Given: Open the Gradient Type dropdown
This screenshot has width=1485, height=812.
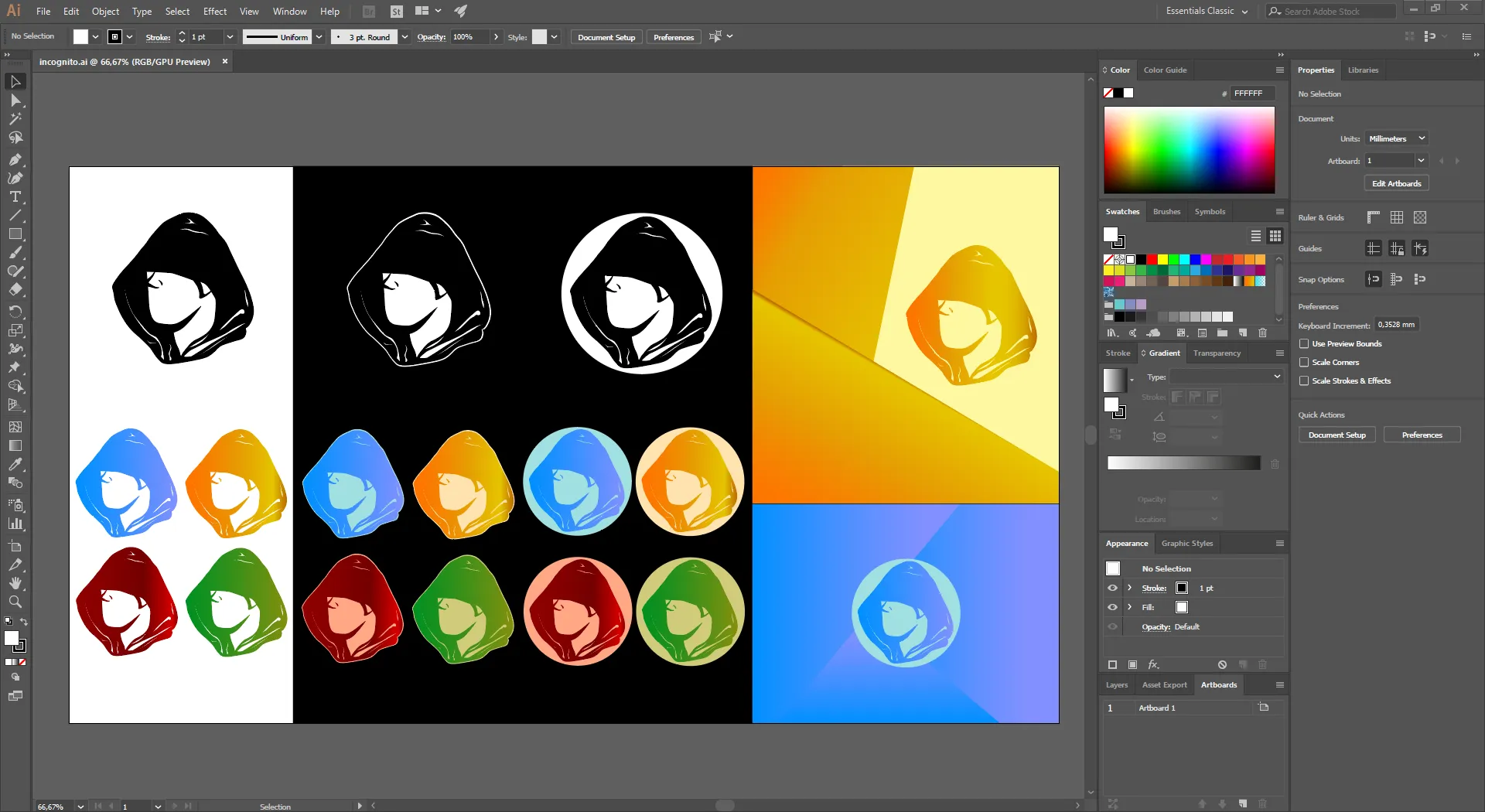Looking at the screenshot, I should [1226, 377].
